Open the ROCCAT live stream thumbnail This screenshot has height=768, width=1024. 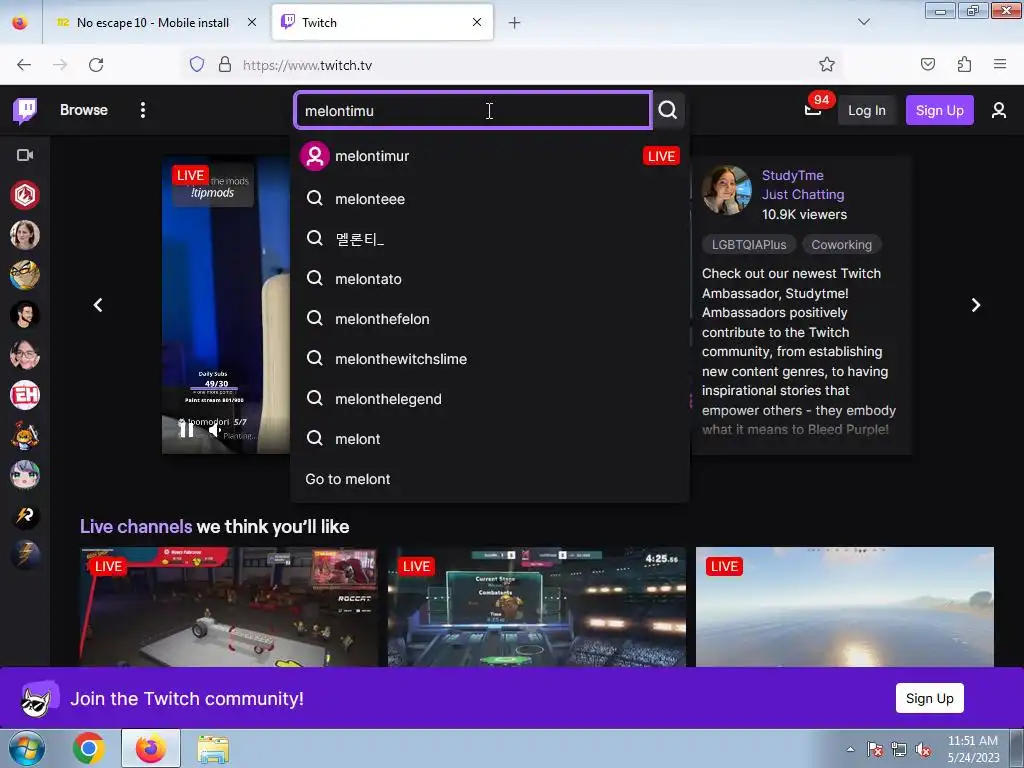click(229, 607)
